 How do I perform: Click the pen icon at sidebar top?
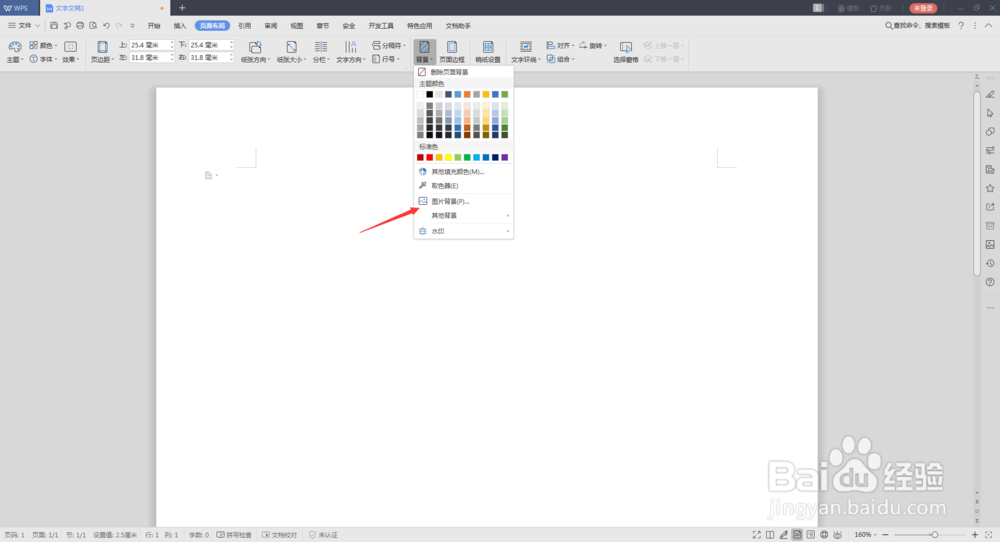pos(990,94)
